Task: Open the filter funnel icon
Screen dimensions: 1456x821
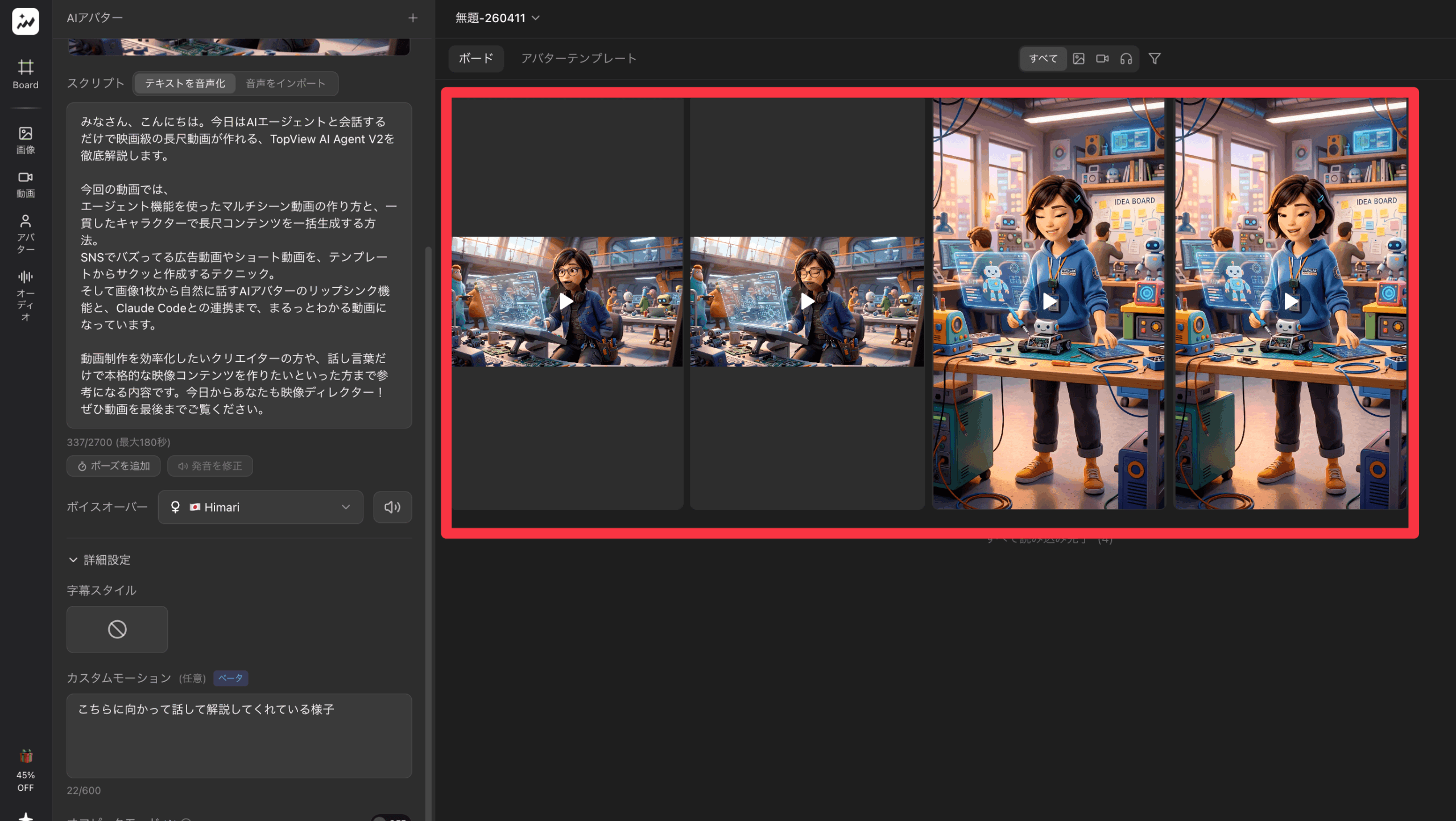Action: (x=1155, y=59)
